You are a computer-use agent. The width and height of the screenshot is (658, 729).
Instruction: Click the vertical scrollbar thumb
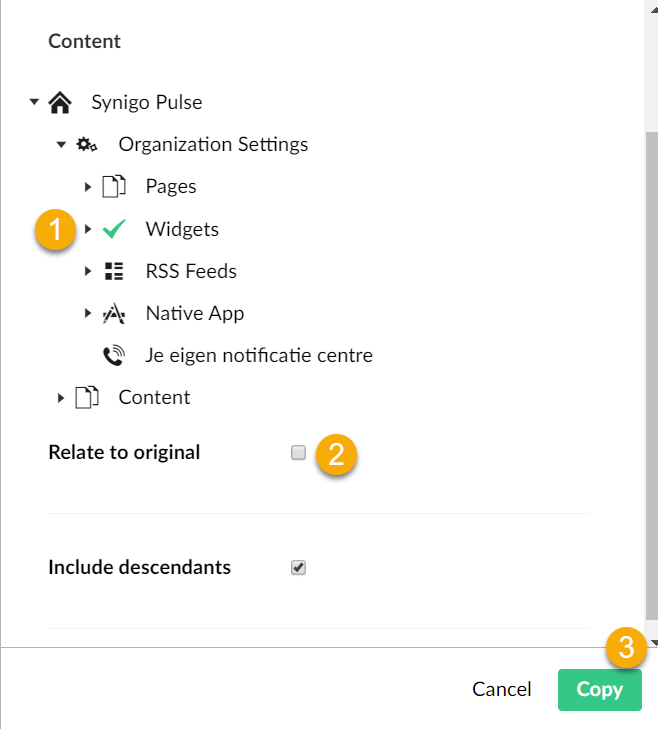[x=652, y=376]
